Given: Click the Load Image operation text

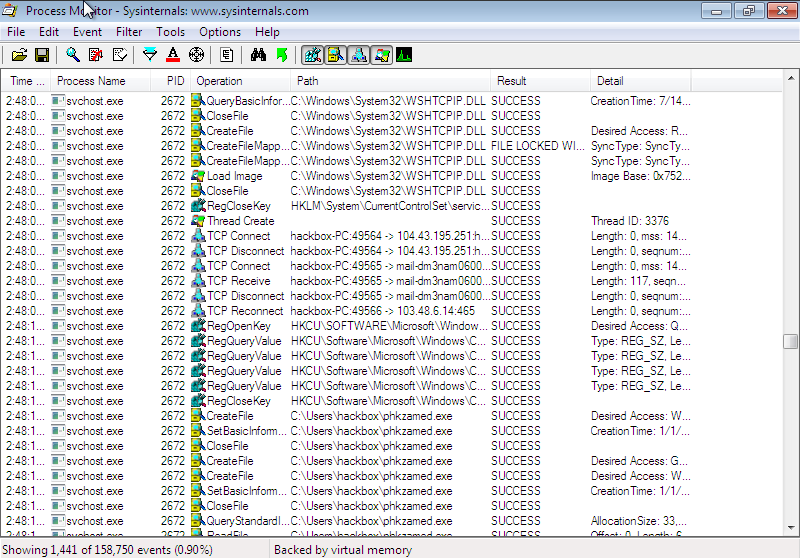Looking at the screenshot, I should pos(234,176).
